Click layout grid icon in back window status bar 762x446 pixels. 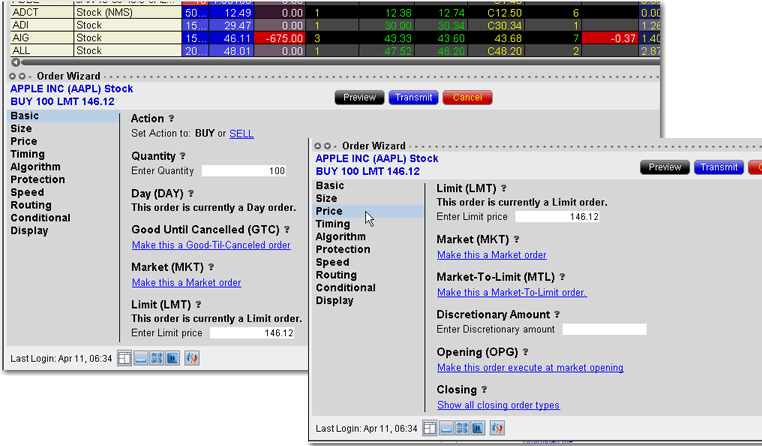124,359
